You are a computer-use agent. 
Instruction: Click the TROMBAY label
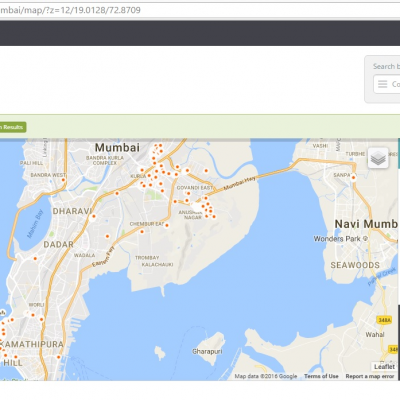click(x=147, y=258)
